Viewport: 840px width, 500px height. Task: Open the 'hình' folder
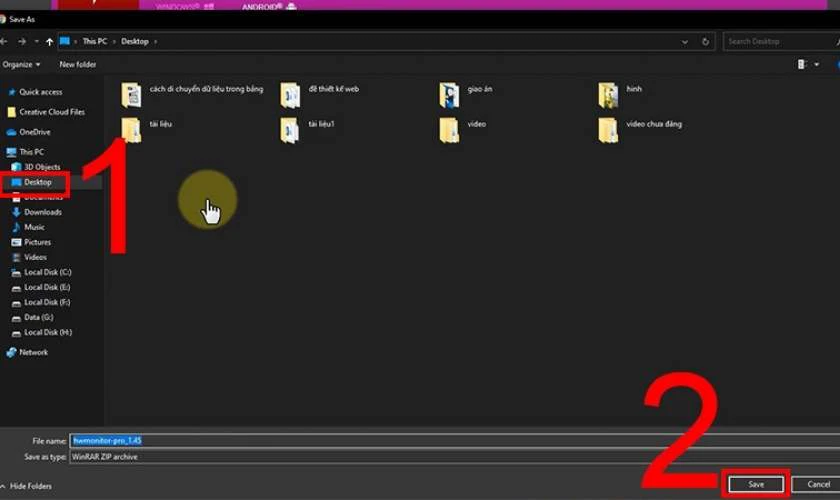(x=609, y=95)
